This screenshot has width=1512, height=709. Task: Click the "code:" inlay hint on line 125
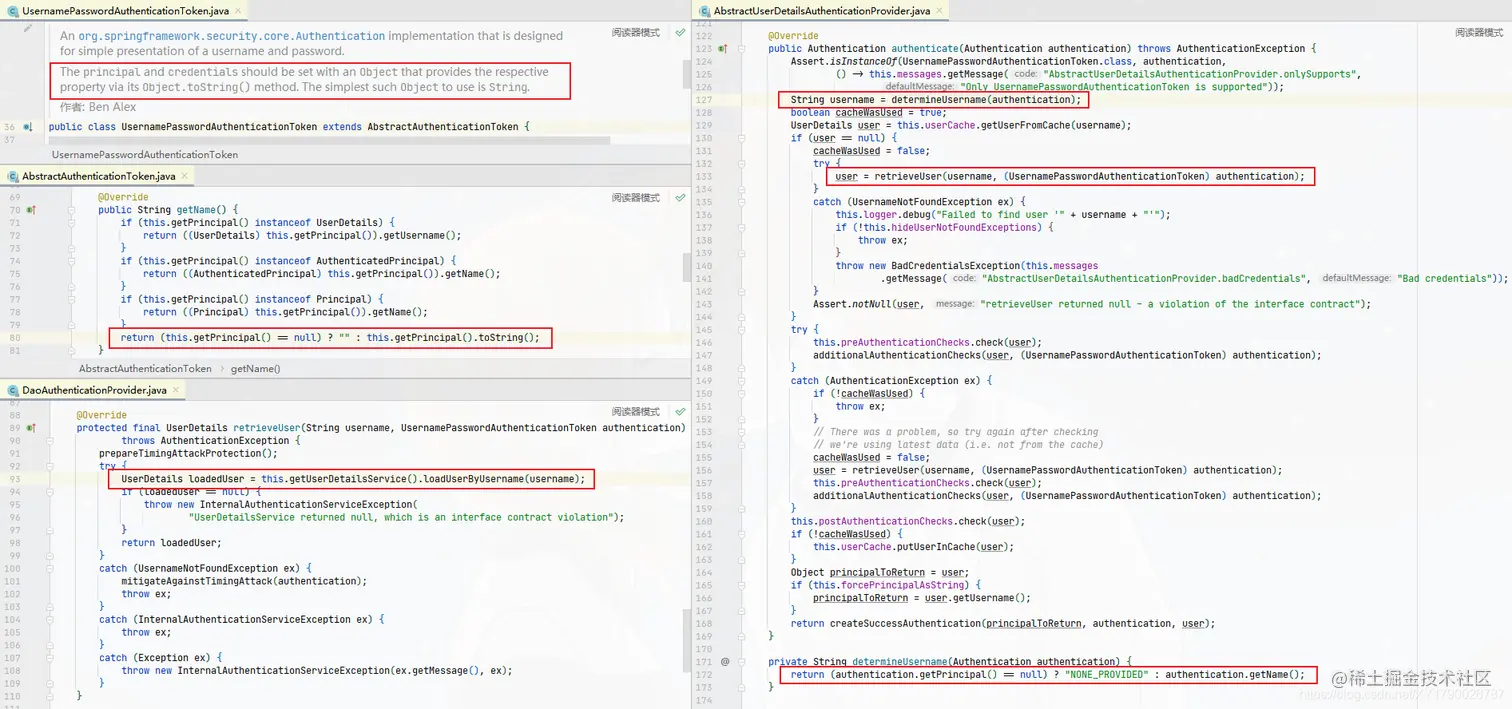click(x=1026, y=75)
